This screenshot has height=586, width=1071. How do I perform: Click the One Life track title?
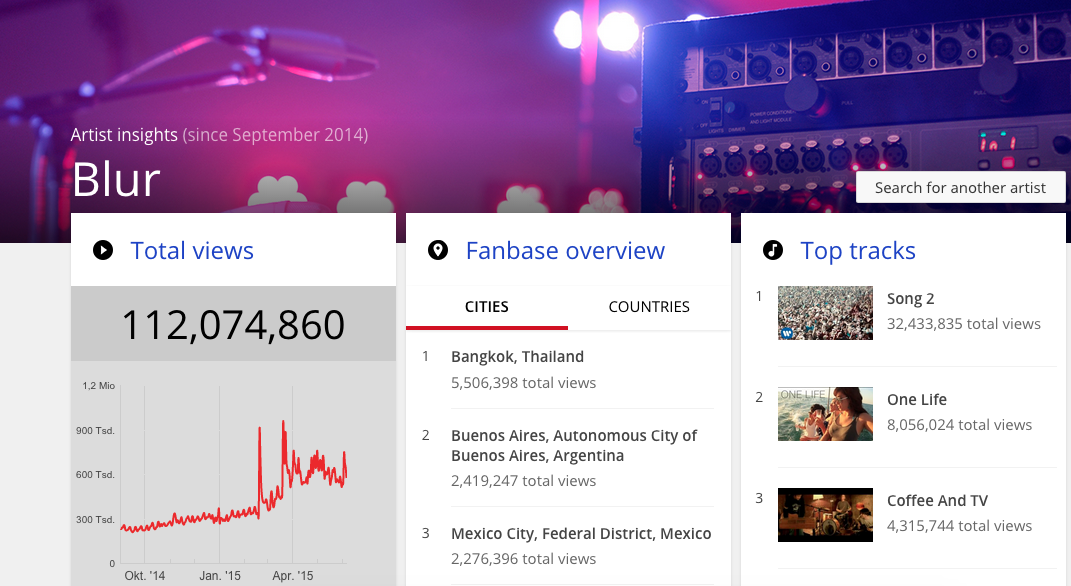pyautogui.click(x=917, y=400)
